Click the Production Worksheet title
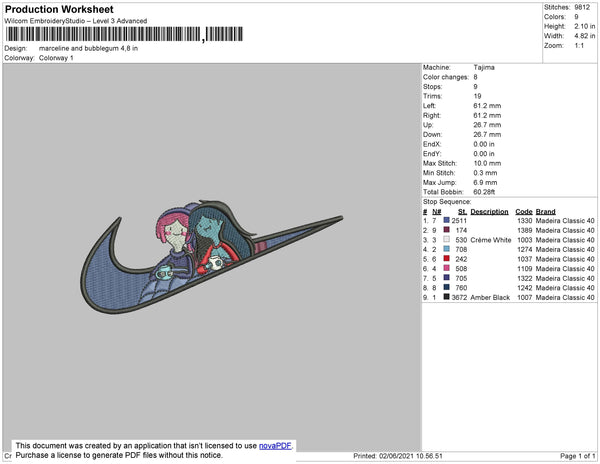 [x=59, y=9]
